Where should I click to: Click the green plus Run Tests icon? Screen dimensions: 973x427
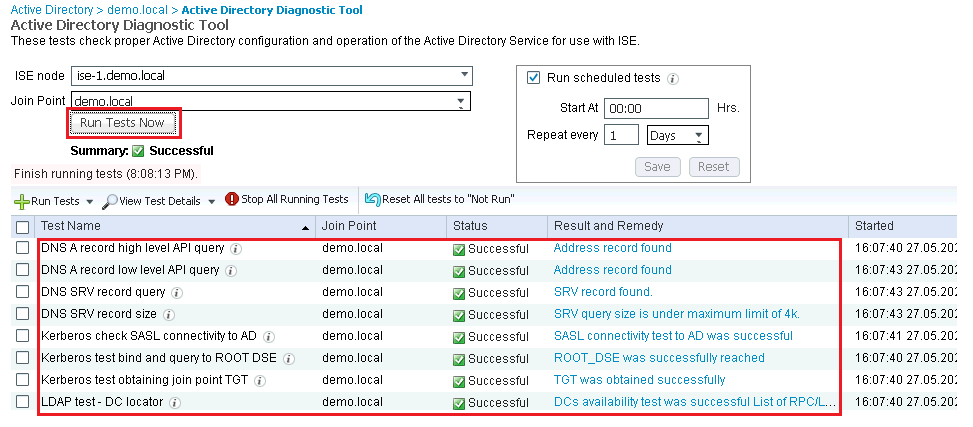22,201
